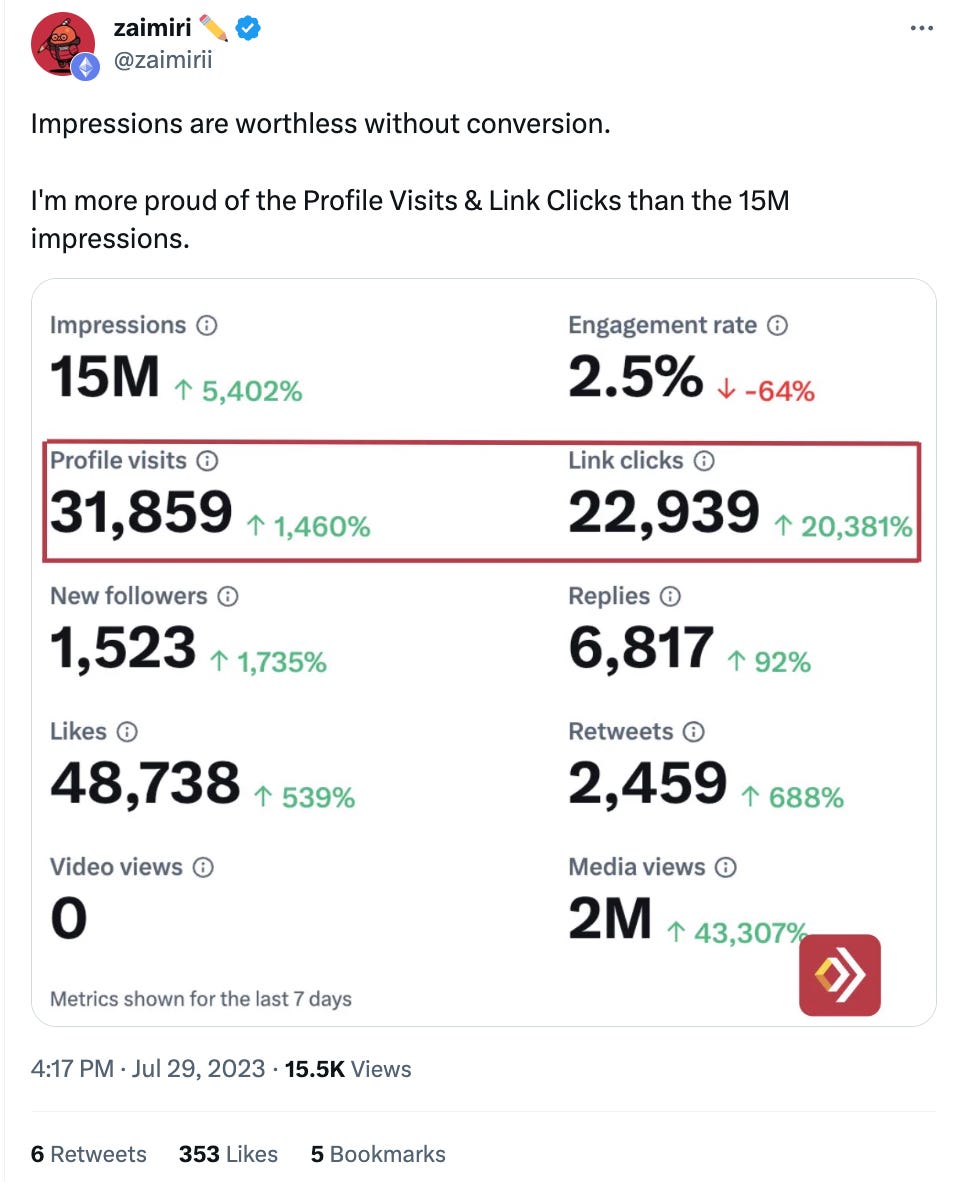Screen dimensions: 956x1182
Task: Click the Ethereum badge on the avatar
Action: (x=85, y=67)
